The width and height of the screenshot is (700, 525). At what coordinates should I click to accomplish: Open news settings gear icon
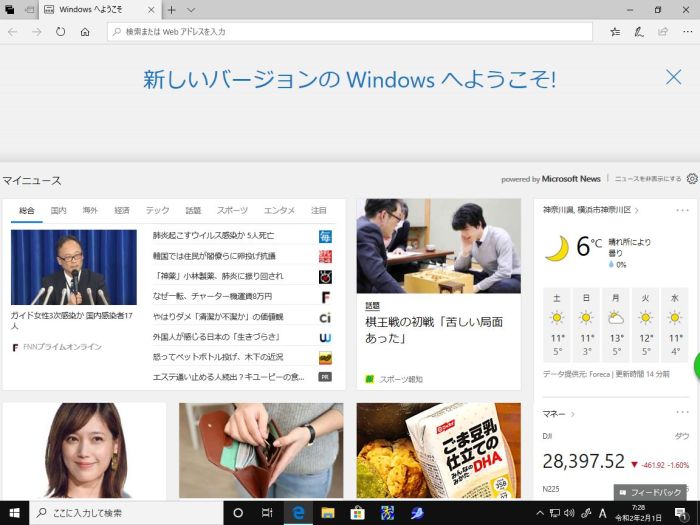coord(692,179)
